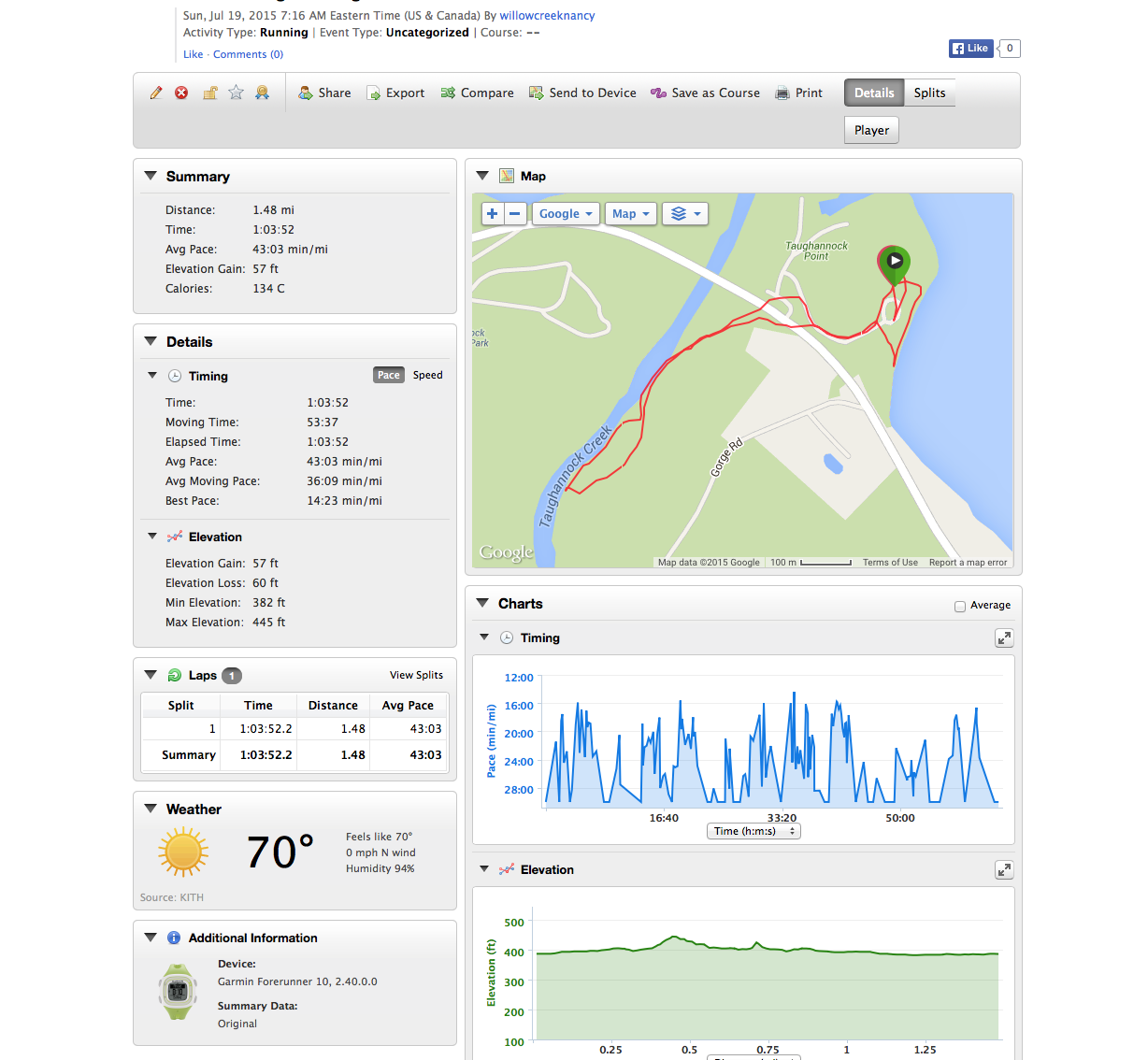
Task: Open the Google map provider dropdown
Action: [566, 214]
